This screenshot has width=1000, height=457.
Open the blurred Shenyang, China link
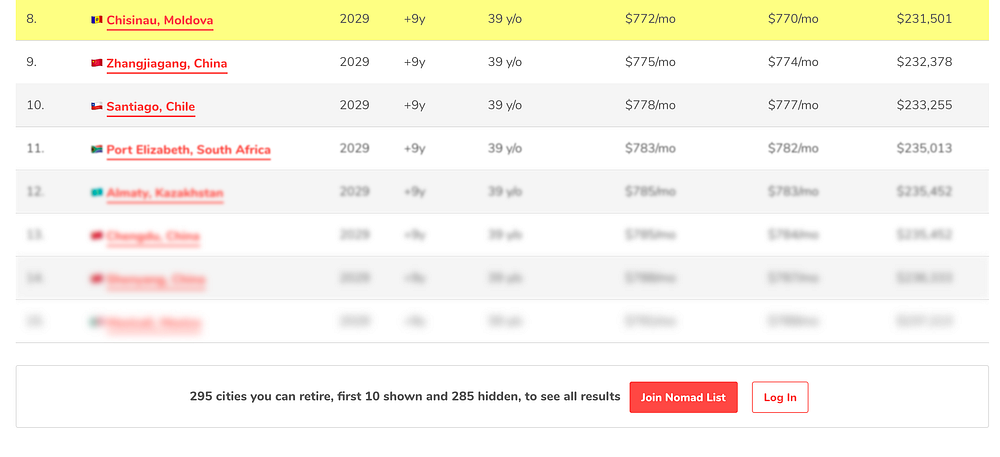156,279
